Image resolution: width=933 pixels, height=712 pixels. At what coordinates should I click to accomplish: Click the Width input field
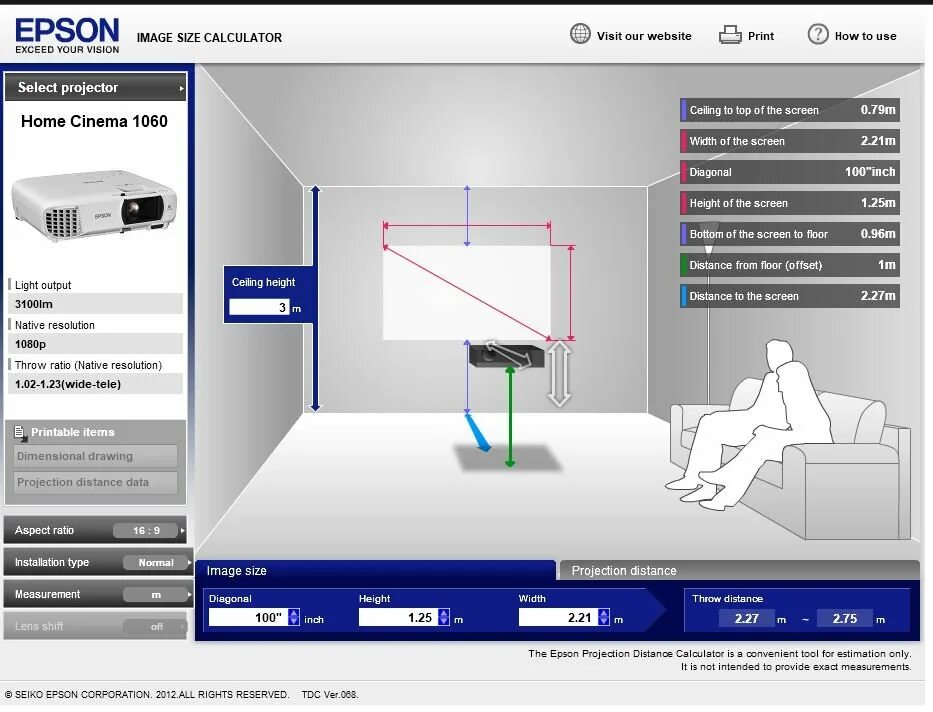pyautogui.click(x=558, y=617)
